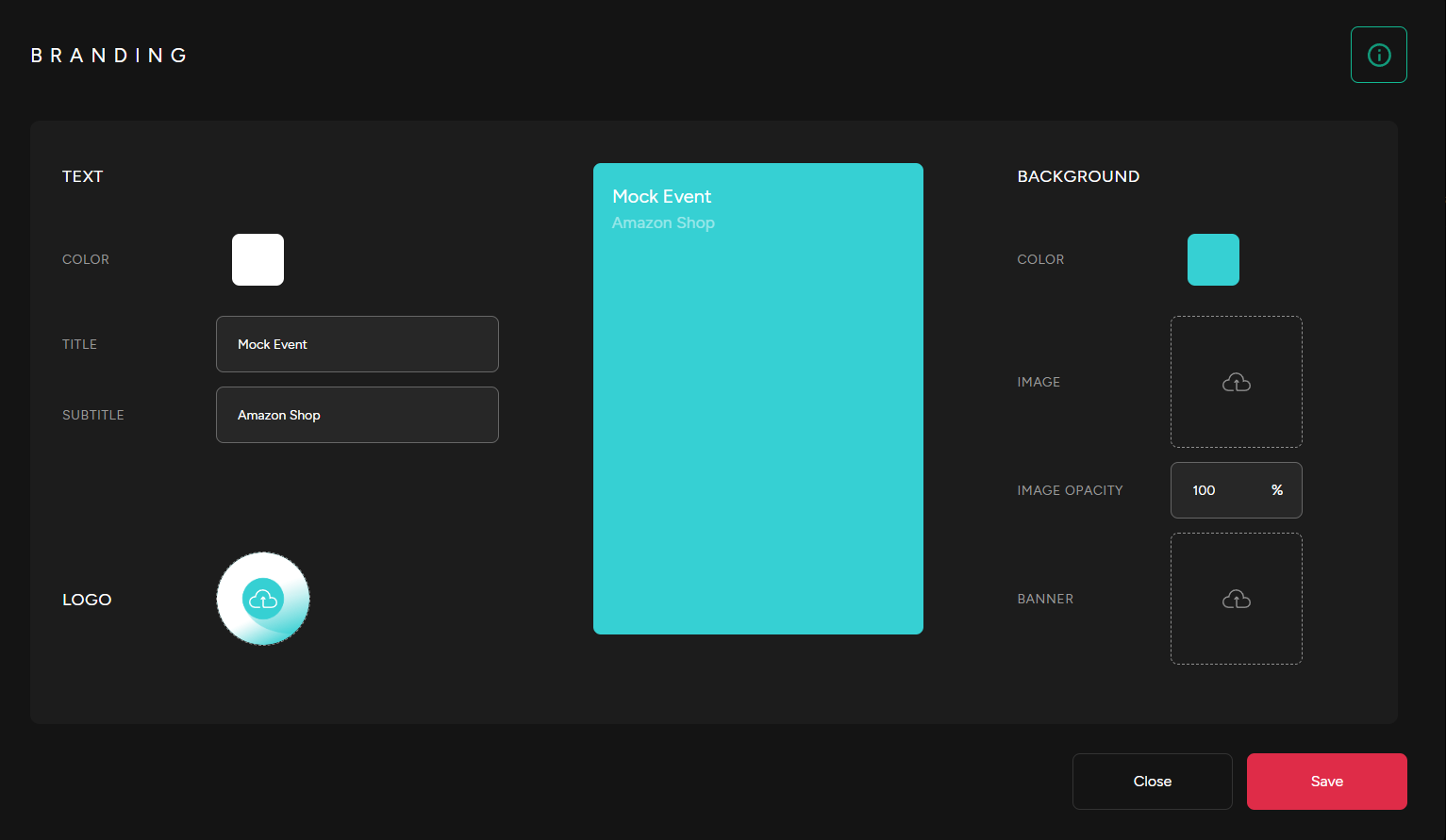Open the white text color swatch

258,259
